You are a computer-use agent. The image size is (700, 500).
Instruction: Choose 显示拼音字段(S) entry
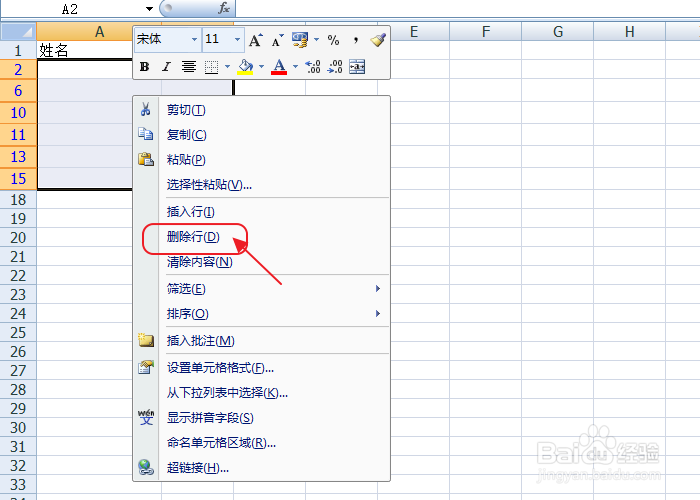point(262,418)
